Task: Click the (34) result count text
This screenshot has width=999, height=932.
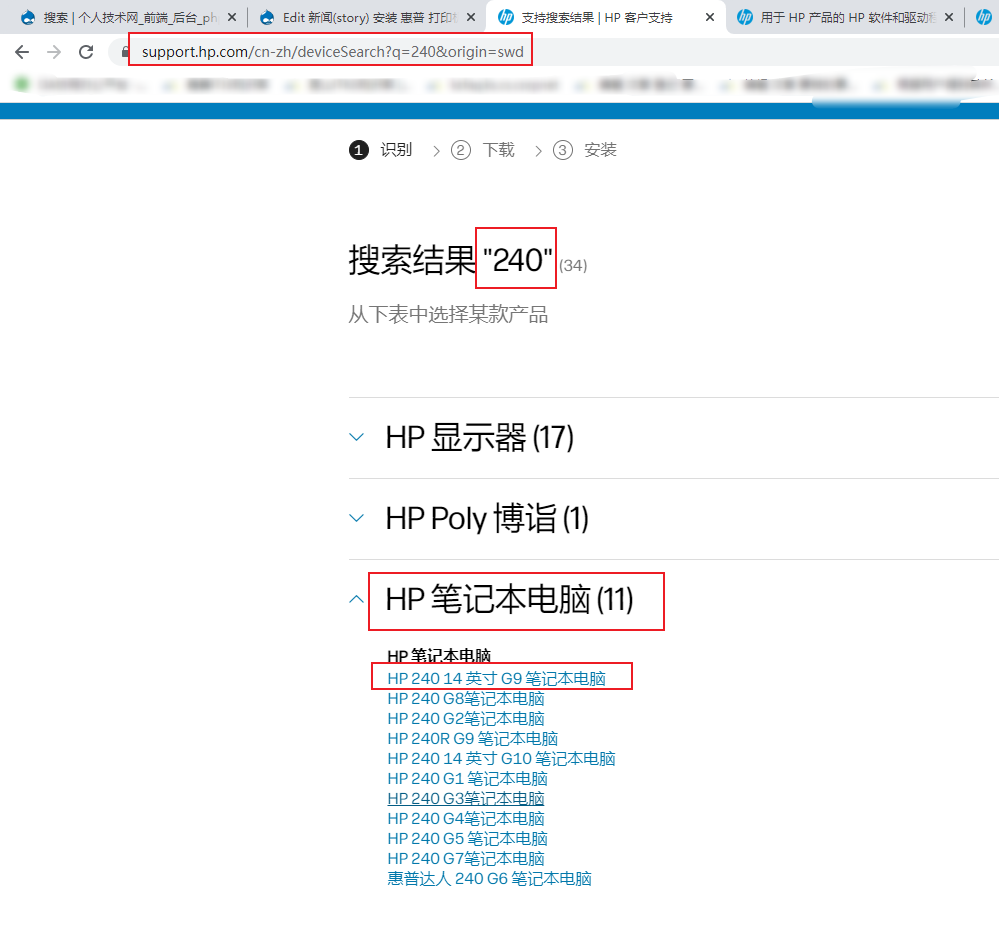Action: pos(573,265)
